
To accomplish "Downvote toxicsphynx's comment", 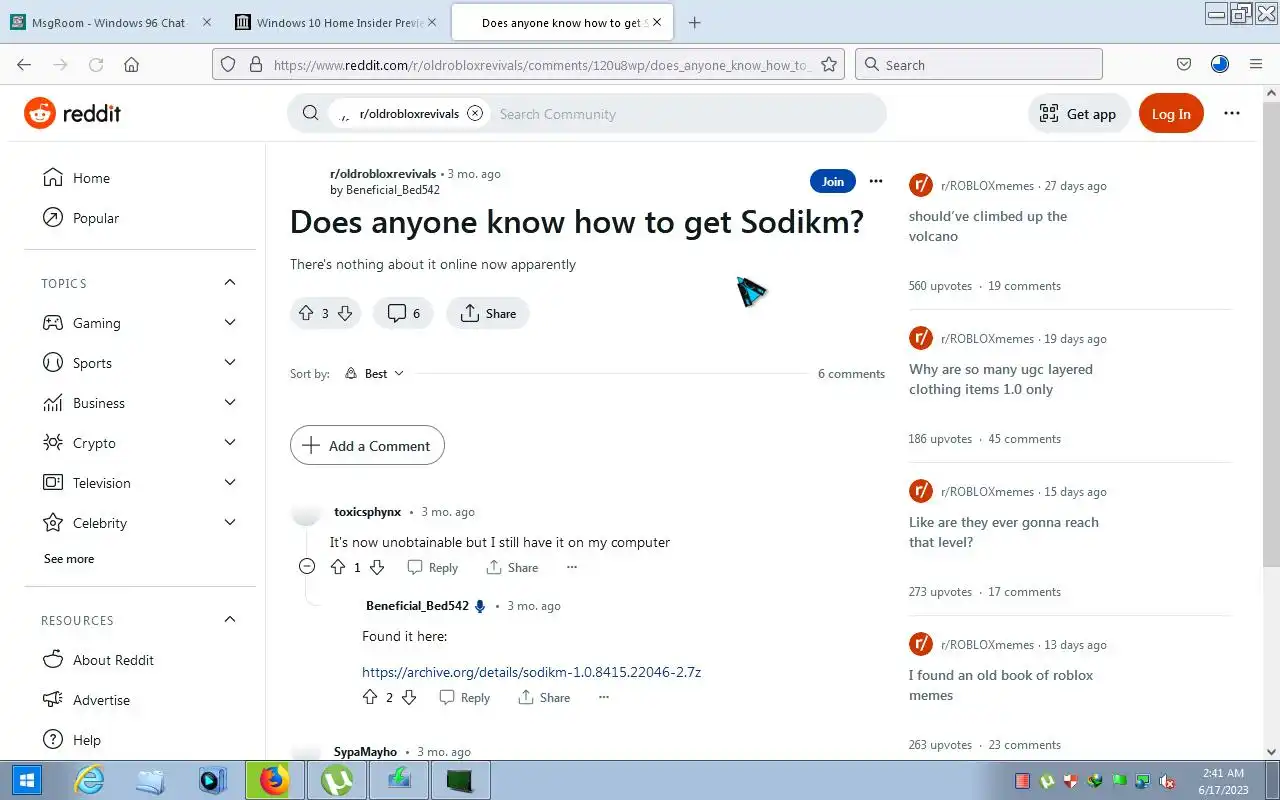I will (377, 567).
